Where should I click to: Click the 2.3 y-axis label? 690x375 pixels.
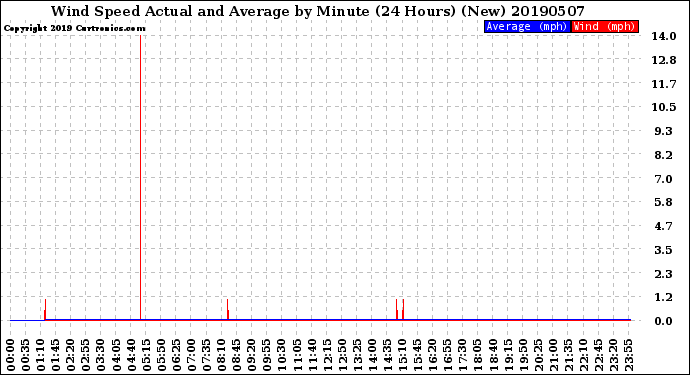[664, 274]
